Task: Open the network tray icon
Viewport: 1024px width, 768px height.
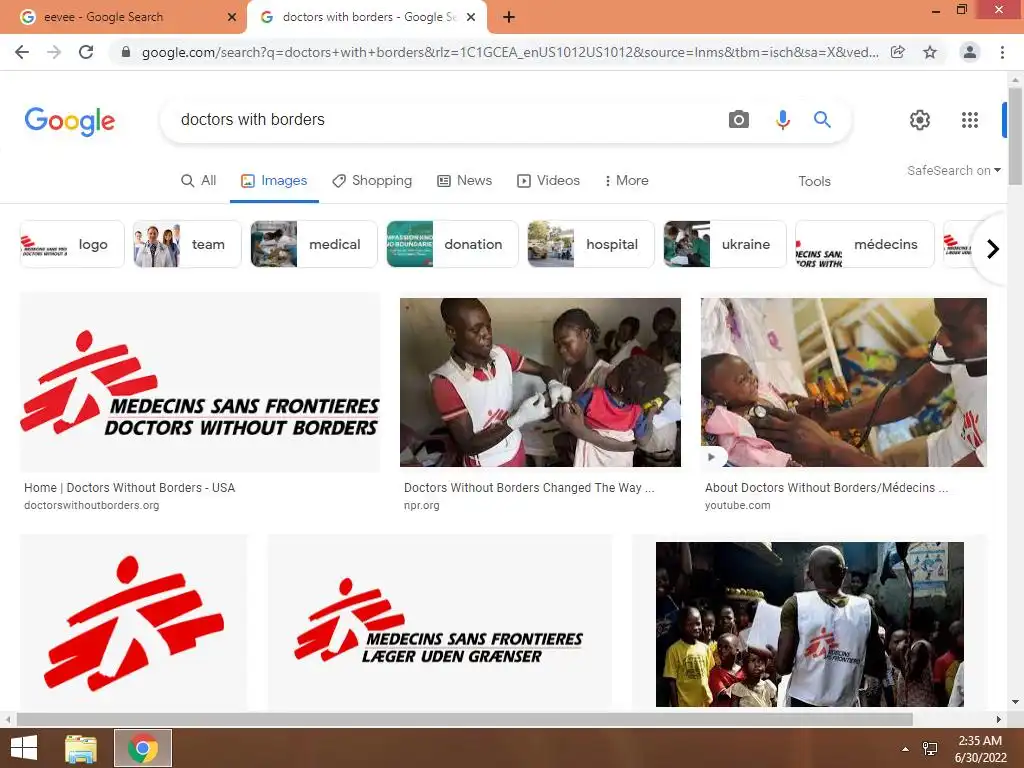Action: pos(930,748)
